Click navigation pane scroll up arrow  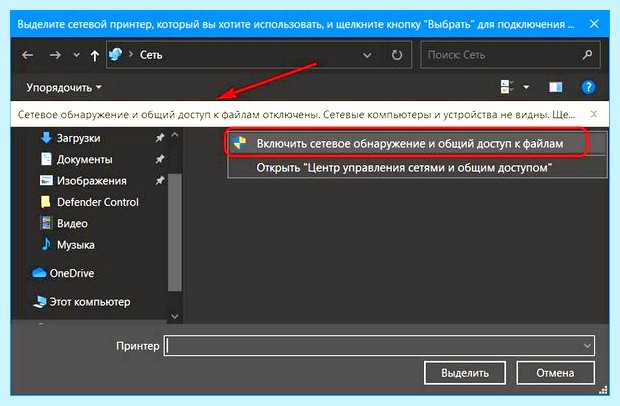pyautogui.click(x=175, y=135)
